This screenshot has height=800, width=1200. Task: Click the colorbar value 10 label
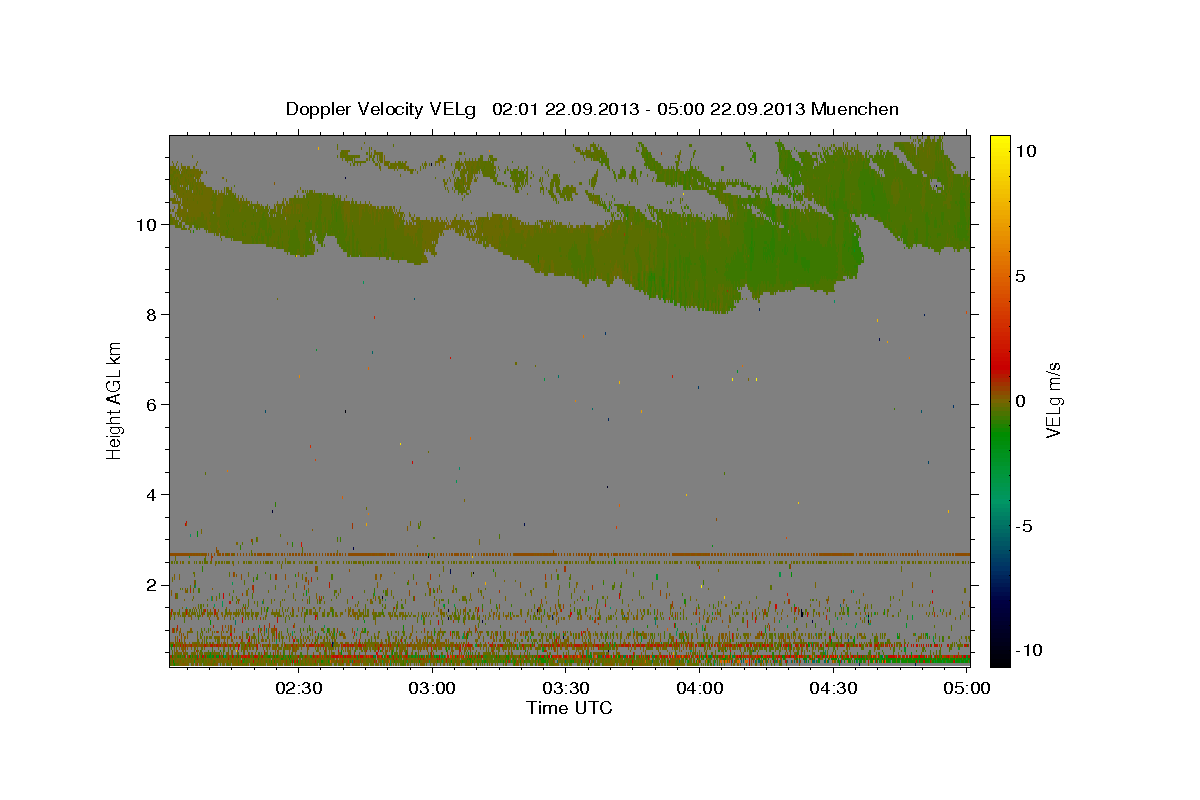point(1025,151)
